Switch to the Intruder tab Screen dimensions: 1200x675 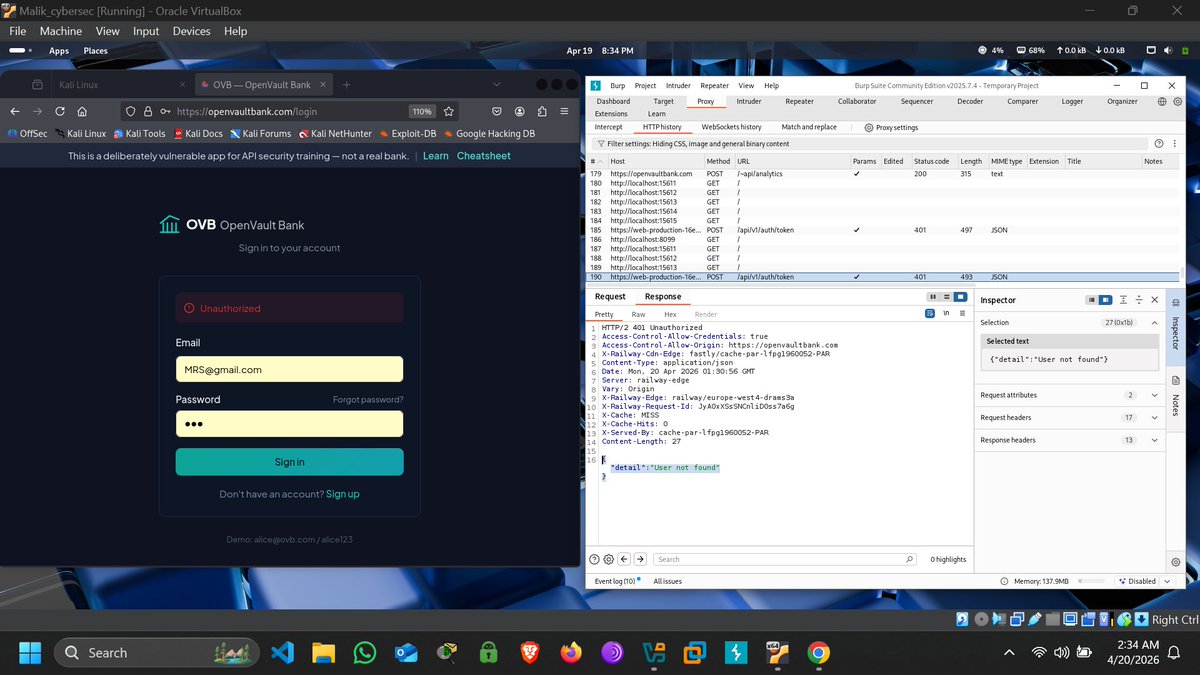click(749, 101)
